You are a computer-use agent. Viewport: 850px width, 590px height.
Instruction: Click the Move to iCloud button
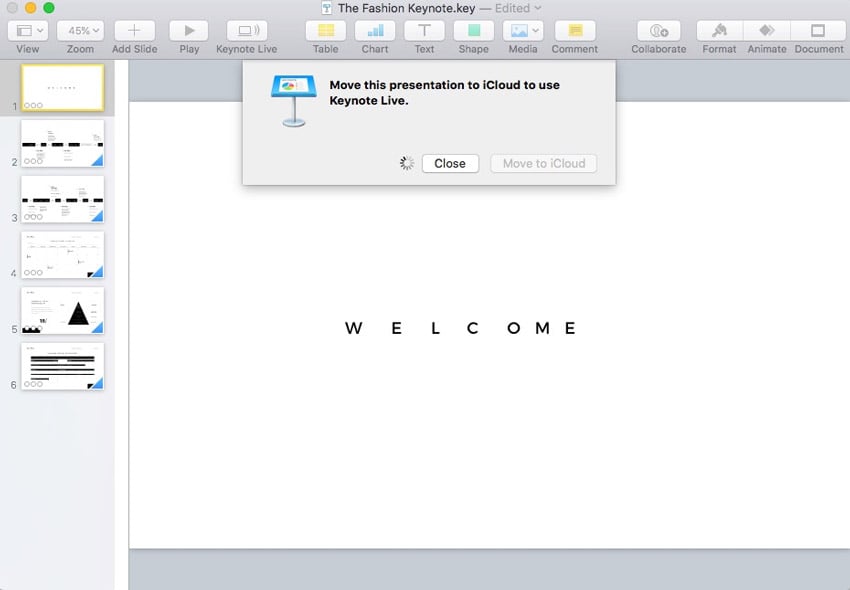click(543, 163)
